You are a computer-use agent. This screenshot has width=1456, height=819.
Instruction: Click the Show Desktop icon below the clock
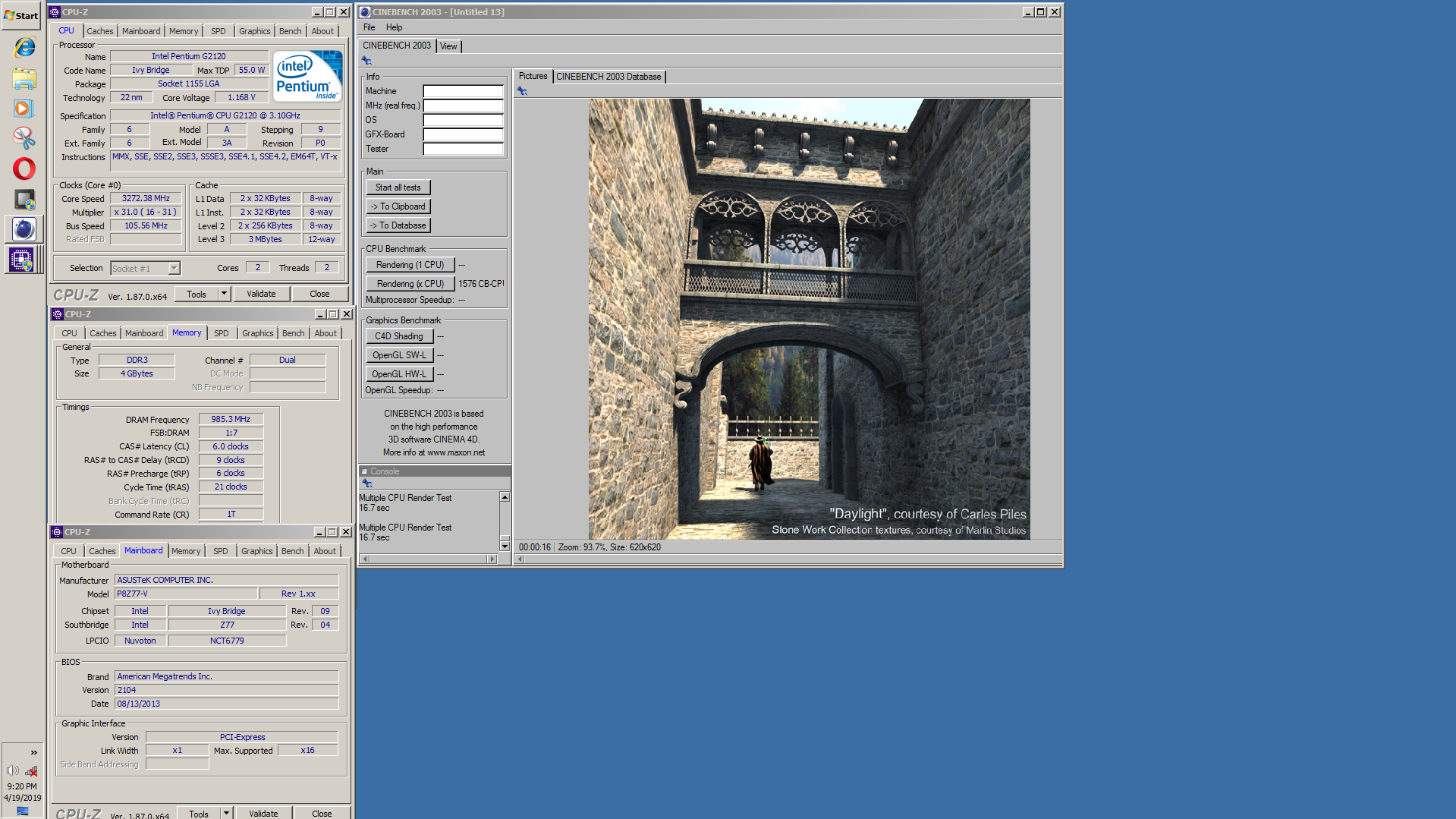(23, 811)
